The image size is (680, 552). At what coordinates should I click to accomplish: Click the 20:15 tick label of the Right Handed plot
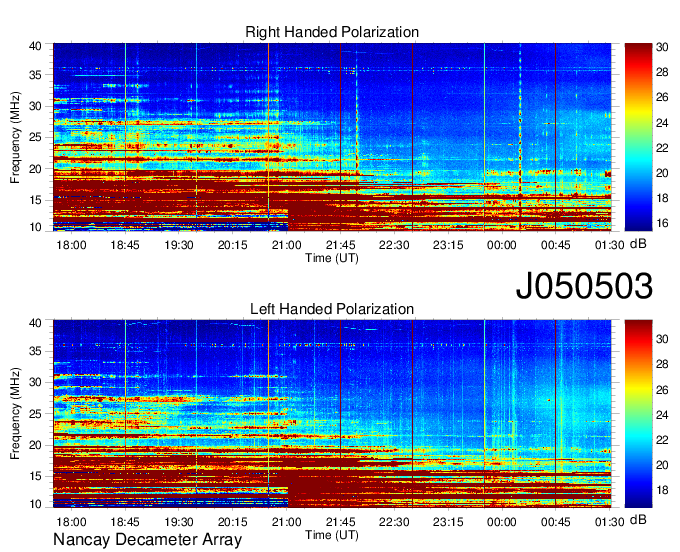click(232, 245)
